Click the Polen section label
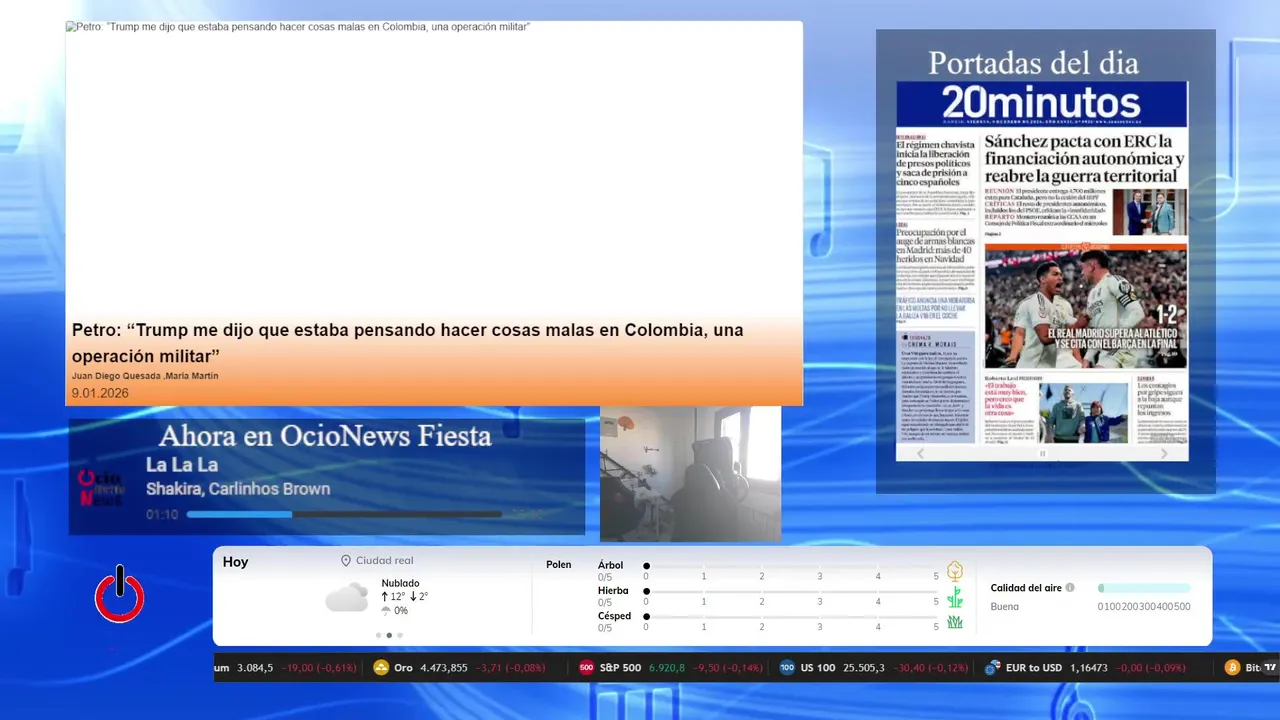 point(559,565)
